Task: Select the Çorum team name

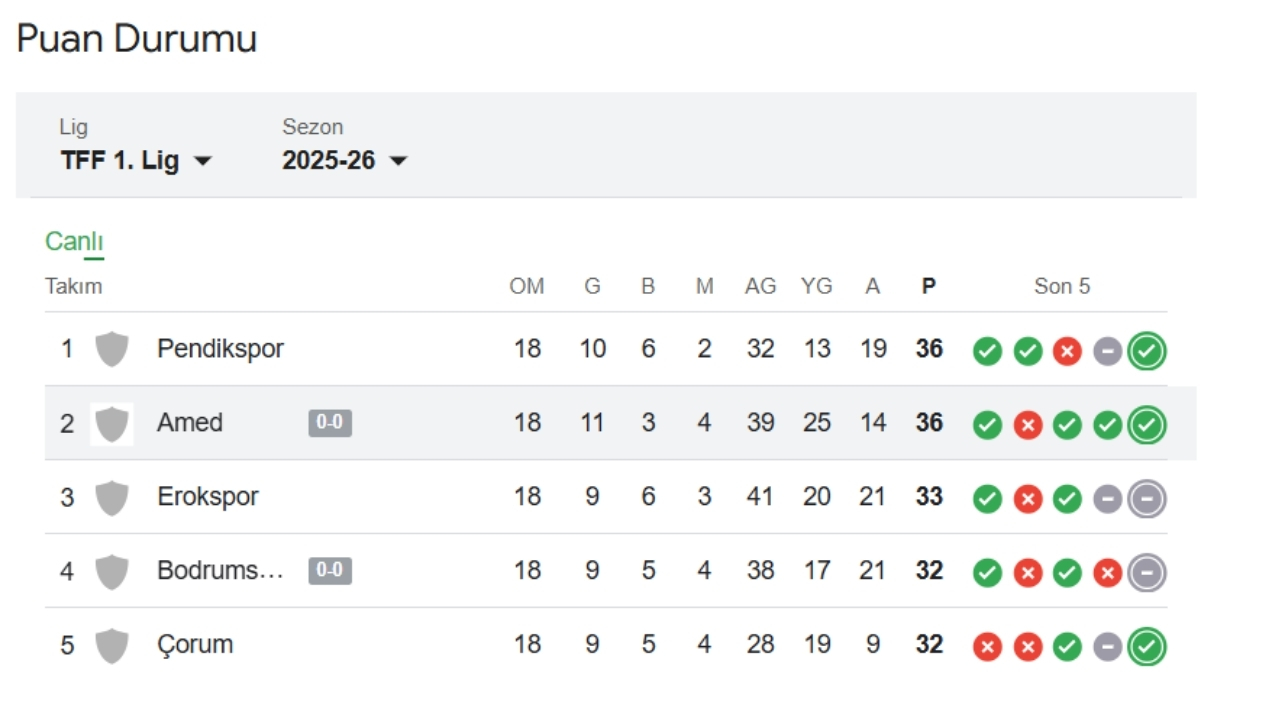Action: [195, 645]
